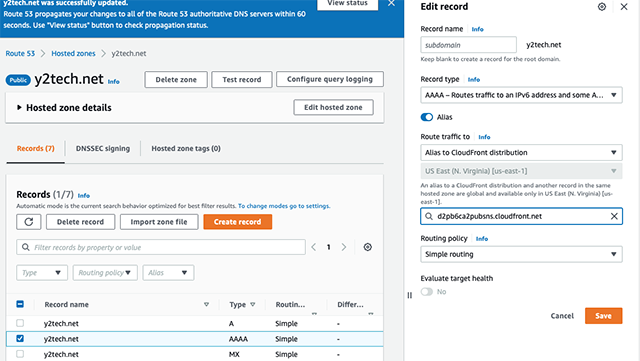This screenshot has width=640, height=361.
Task: Open Alias to CloudFront distribution dropdown
Action: [521, 153]
